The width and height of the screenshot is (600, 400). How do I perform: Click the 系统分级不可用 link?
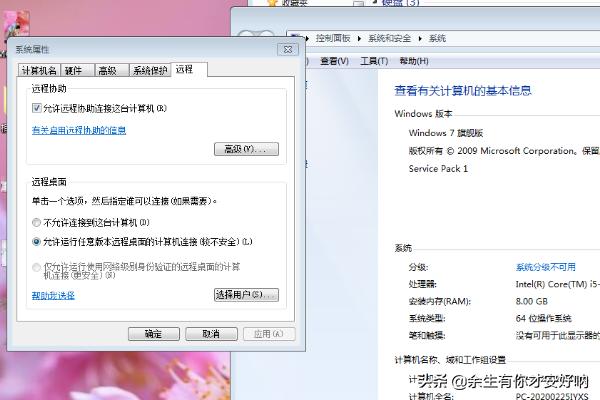tap(545, 267)
